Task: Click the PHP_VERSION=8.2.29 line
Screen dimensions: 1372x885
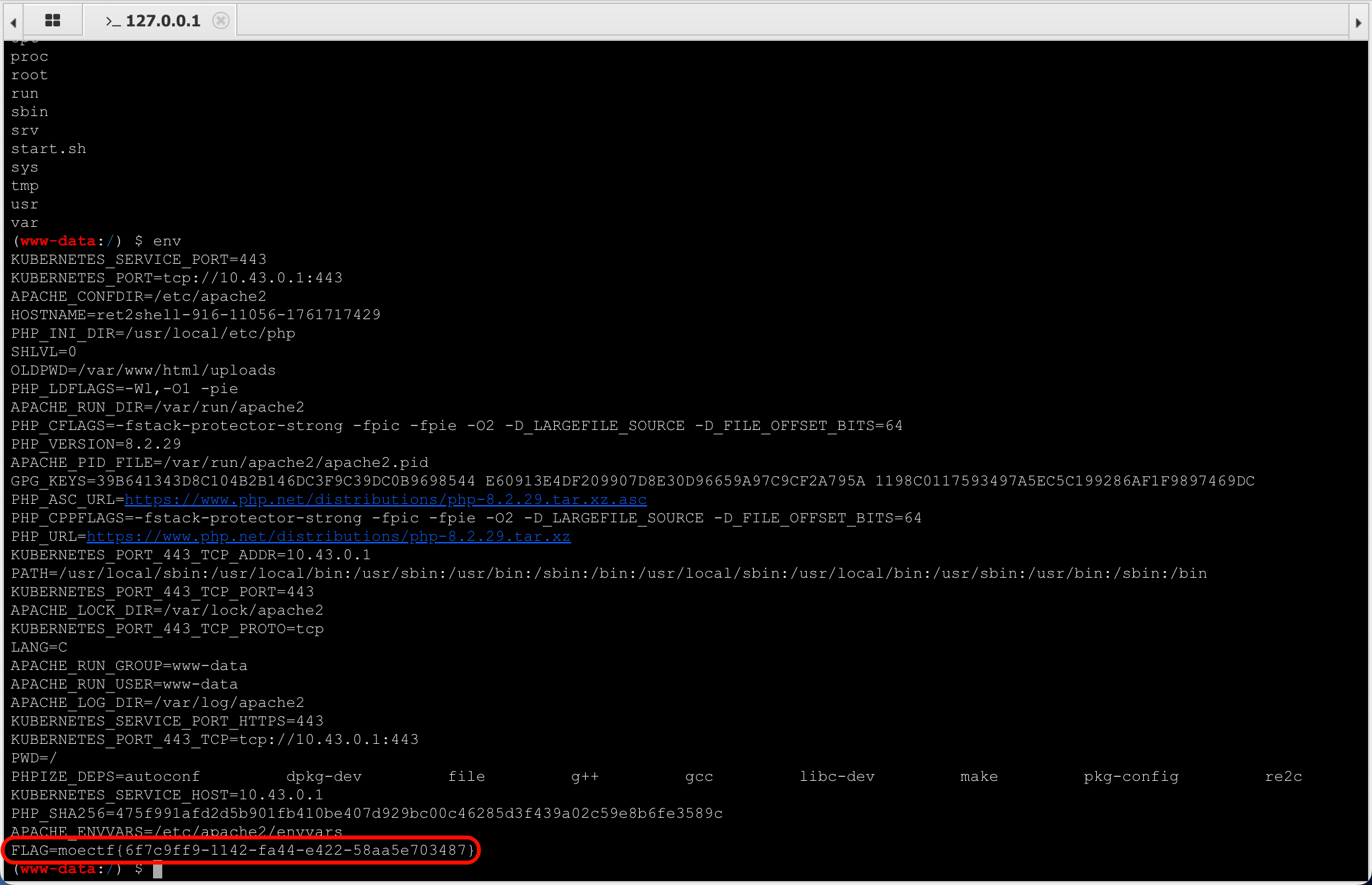Action: [96, 444]
